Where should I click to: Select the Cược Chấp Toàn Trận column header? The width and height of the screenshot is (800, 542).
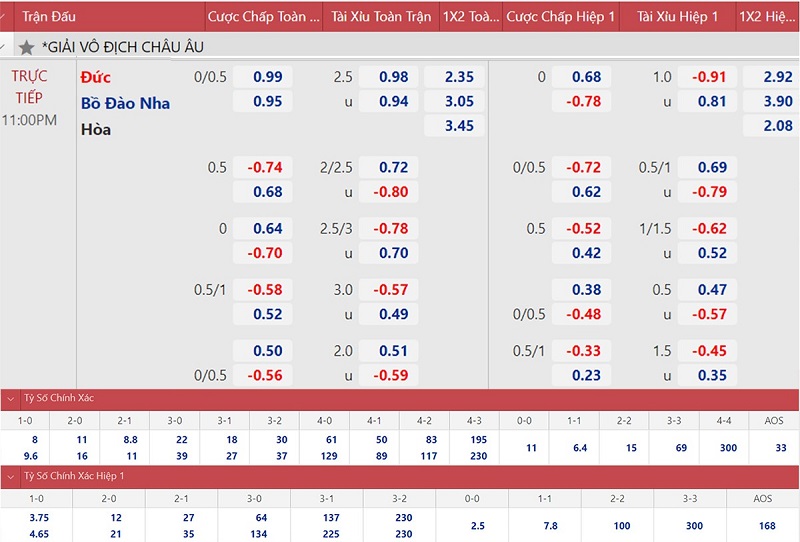click(x=264, y=17)
